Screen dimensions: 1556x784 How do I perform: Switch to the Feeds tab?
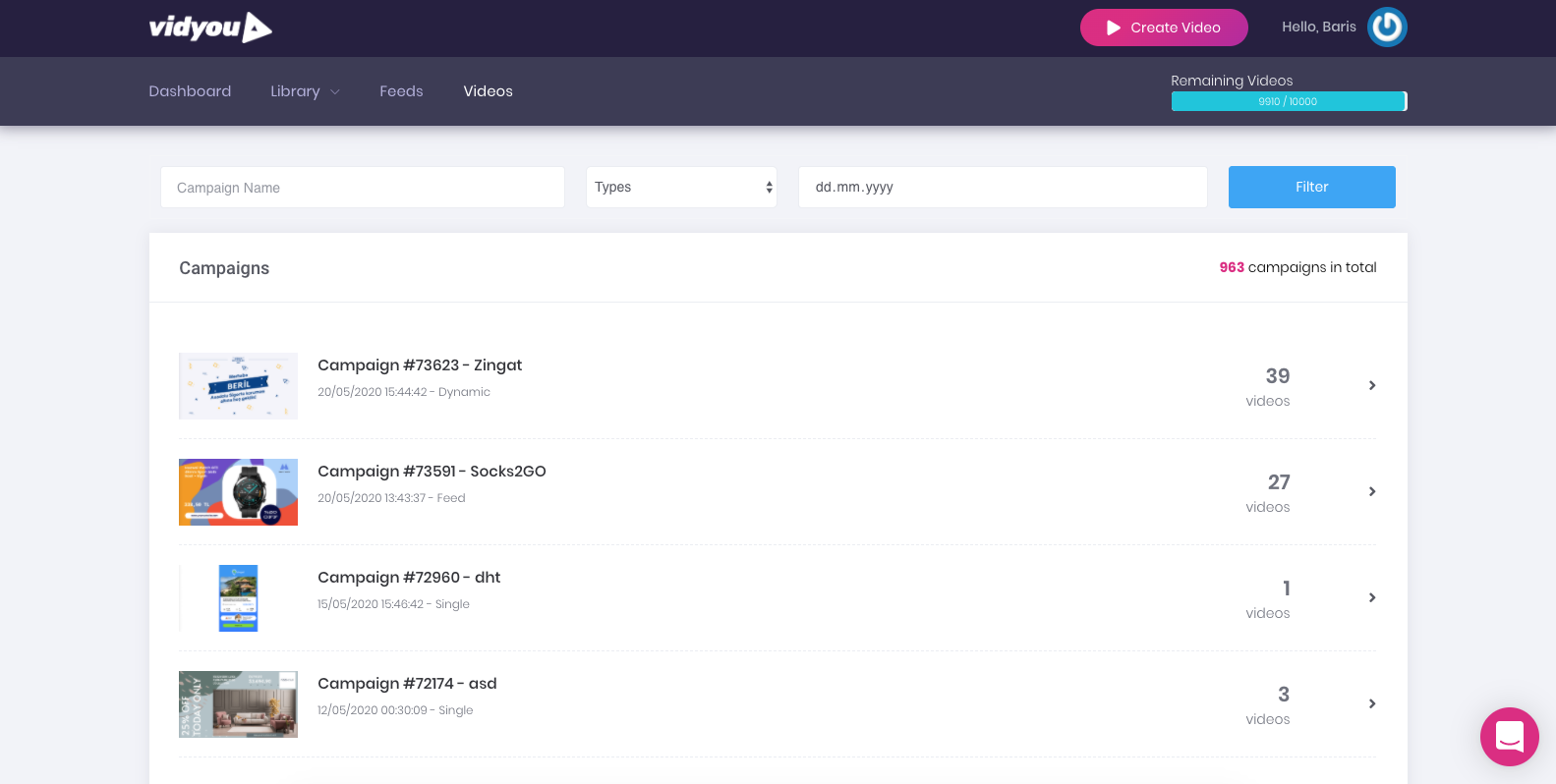[401, 91]
